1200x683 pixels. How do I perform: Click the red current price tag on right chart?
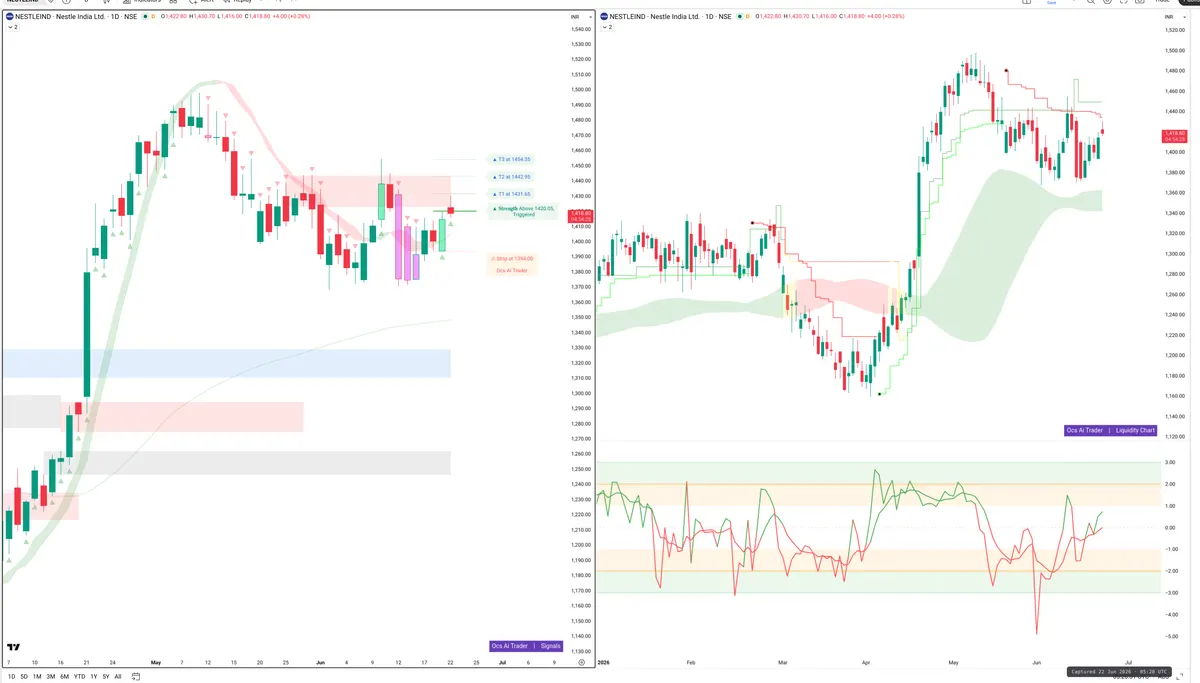[1173, 135]
